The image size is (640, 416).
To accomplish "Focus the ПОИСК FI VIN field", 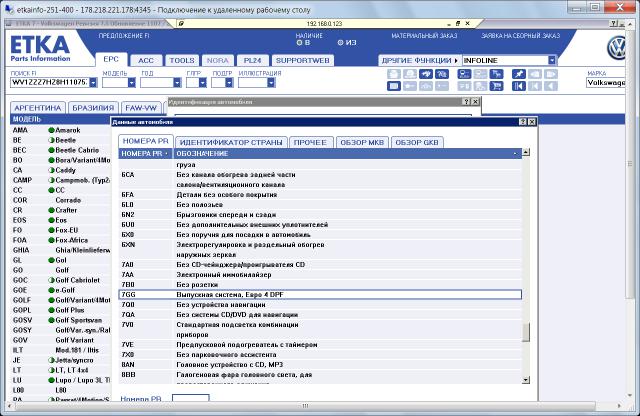I will click(x=50, y=82).
